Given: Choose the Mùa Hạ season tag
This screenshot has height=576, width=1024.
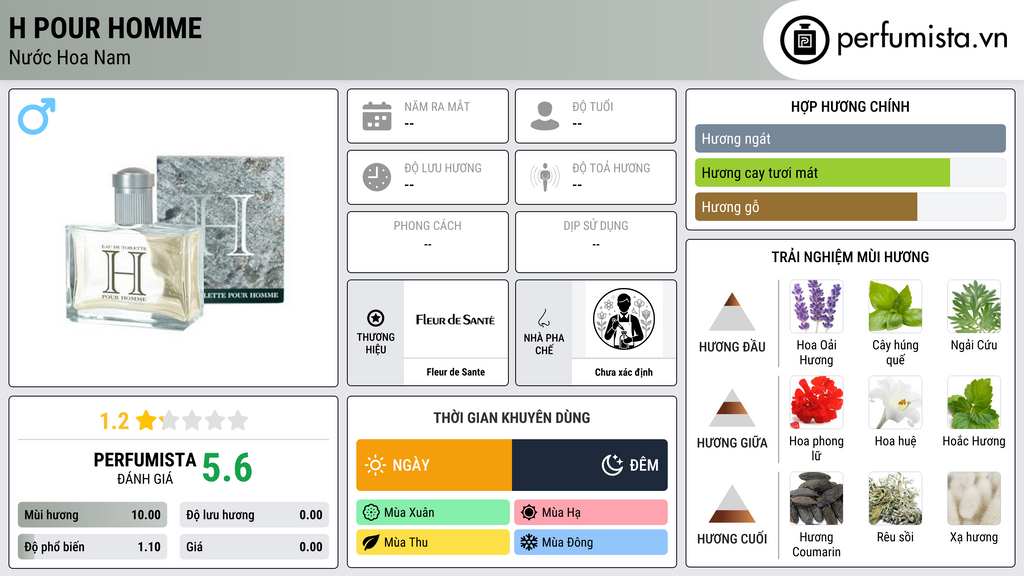Looking at the screenshot, I should [x=591, y=513].
